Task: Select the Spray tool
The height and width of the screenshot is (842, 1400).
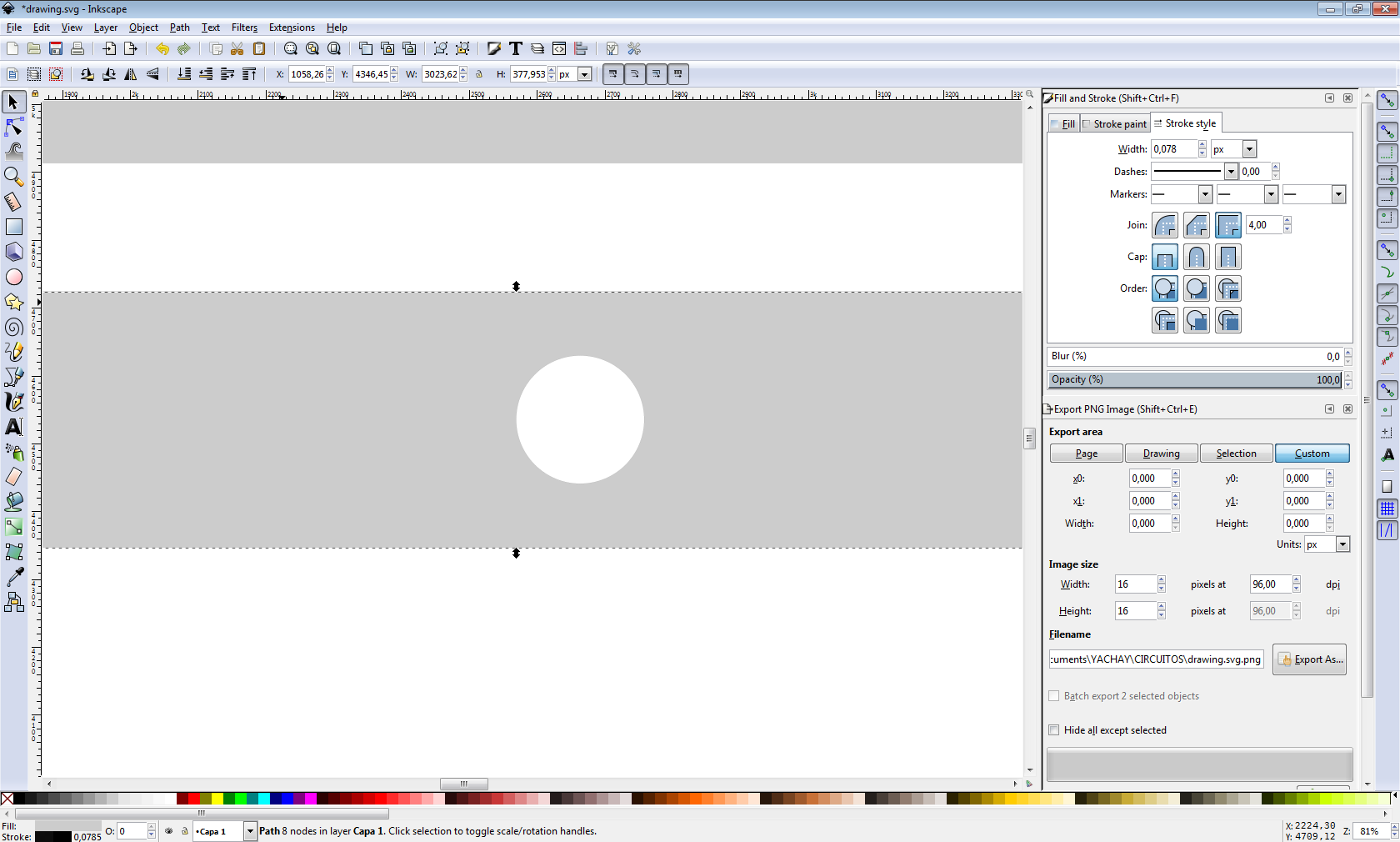Action: (x=13, y=452)
